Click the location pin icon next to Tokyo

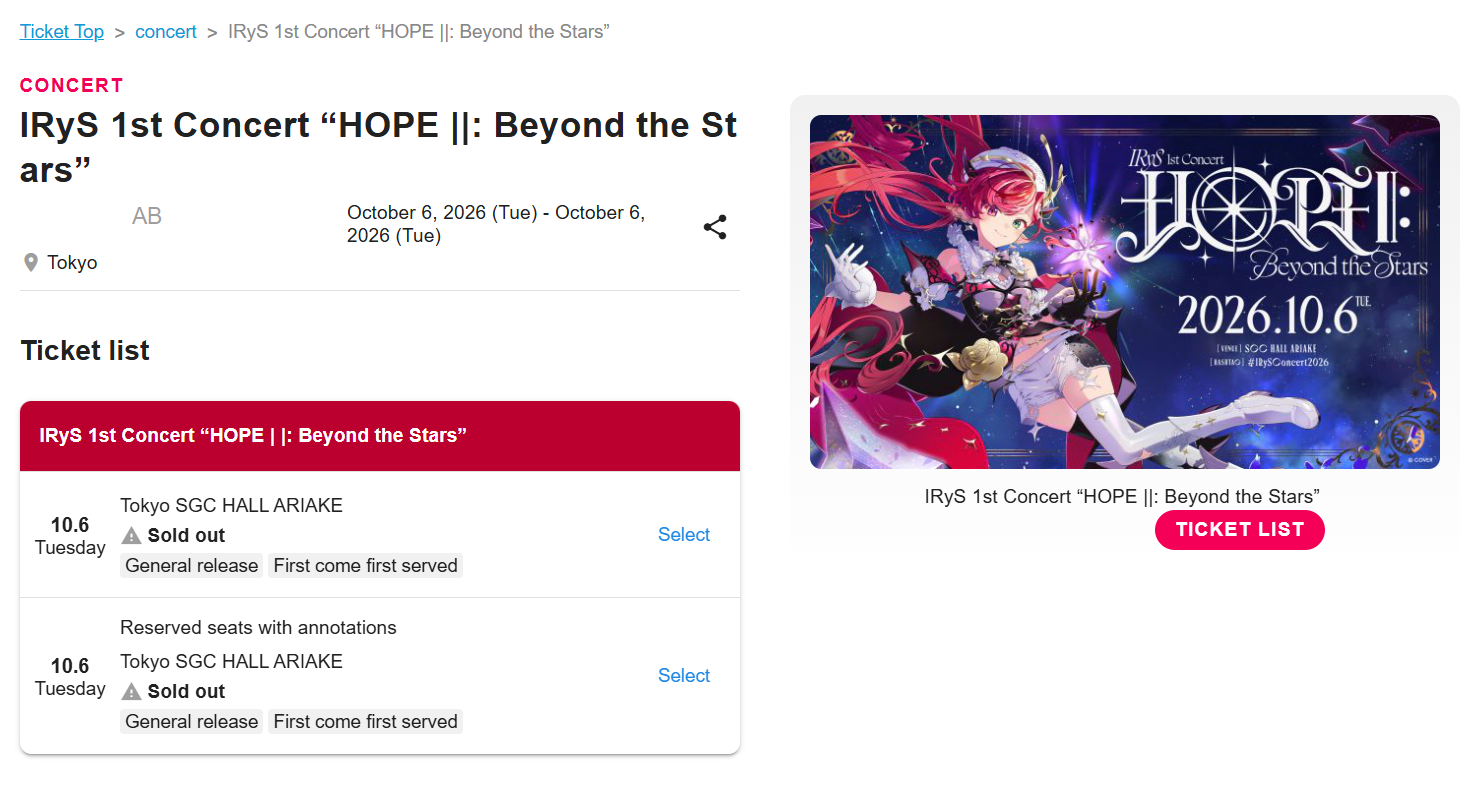pyautogui.click(x=31, y=263)
